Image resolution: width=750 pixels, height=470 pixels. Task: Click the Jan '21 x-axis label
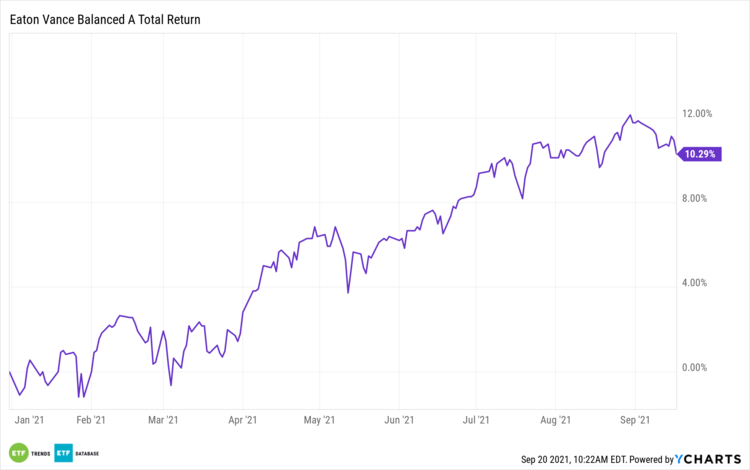pos(30,420)
